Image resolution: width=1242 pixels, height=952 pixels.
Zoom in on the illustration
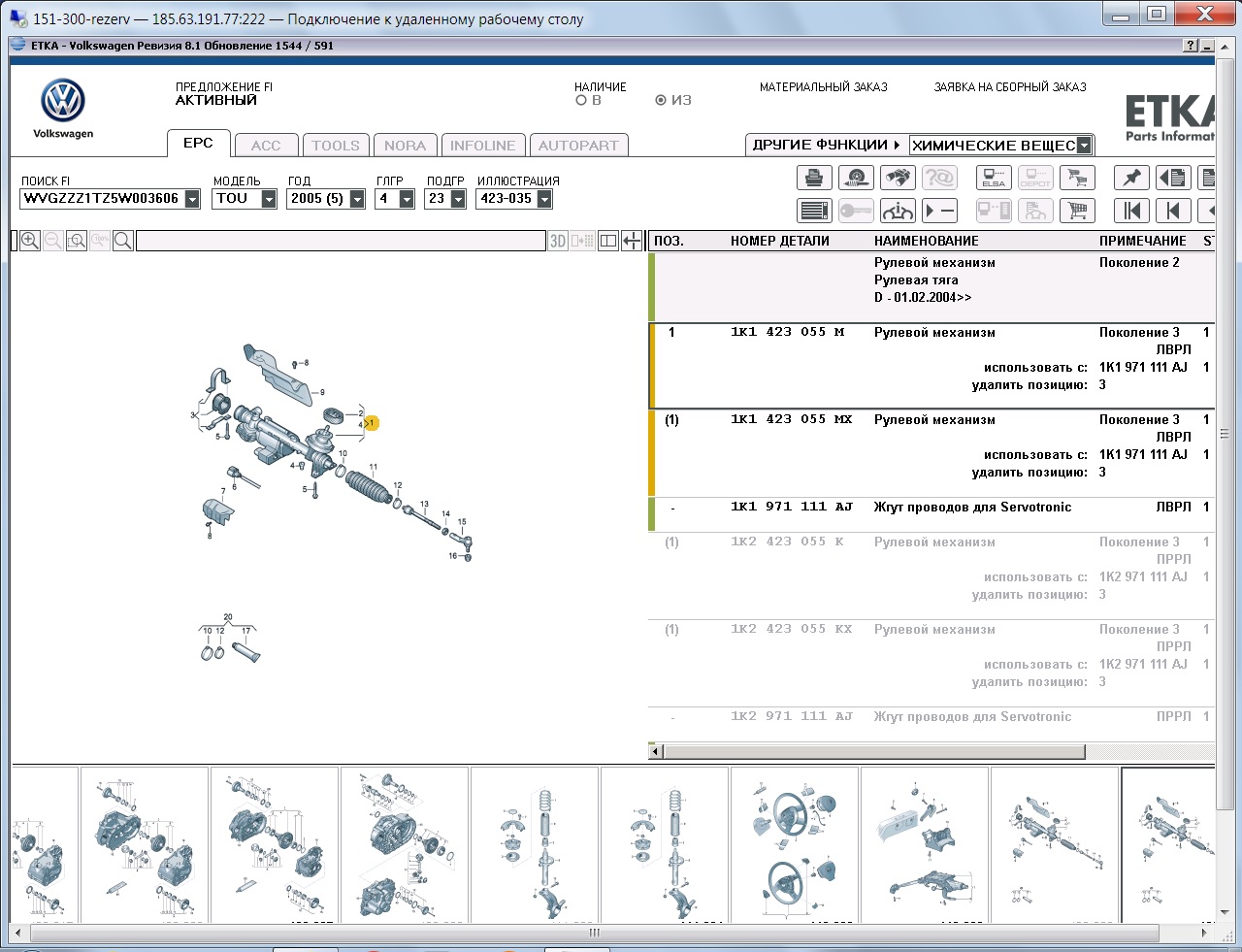click(x=30, y=241)
